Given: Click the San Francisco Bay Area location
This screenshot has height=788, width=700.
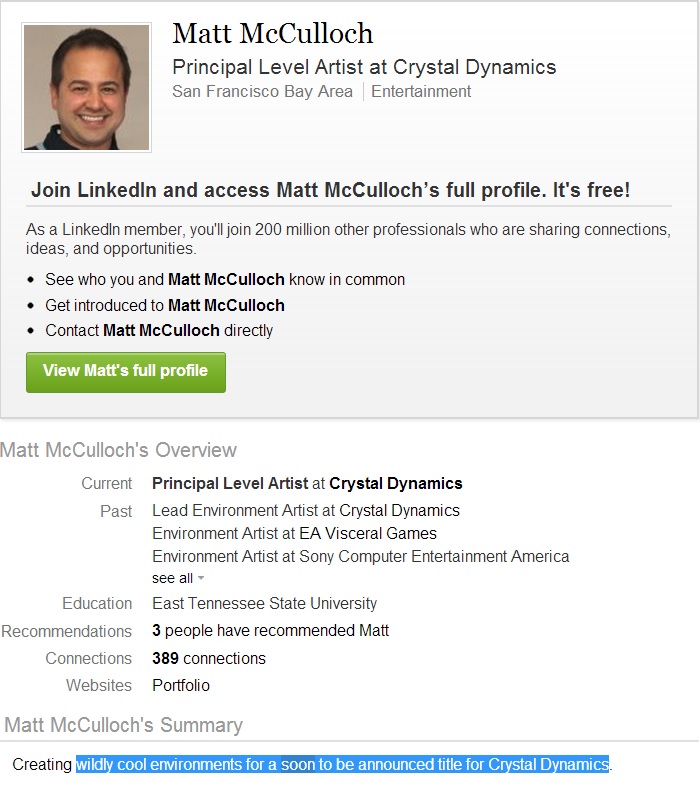Looking at the screenshot, I should pyautogui.click(x=262, y=91).
